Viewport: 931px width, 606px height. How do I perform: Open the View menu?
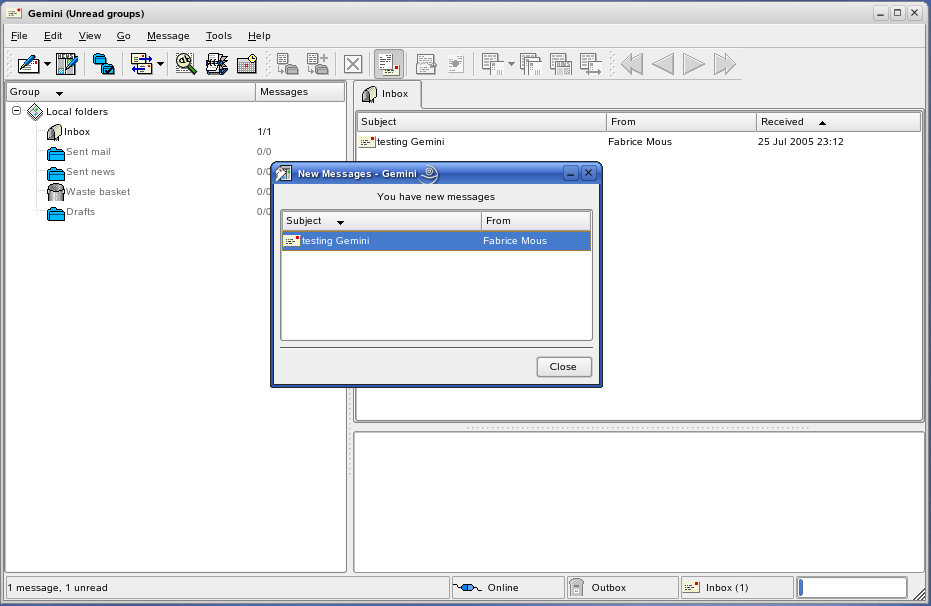pos(90,36)
